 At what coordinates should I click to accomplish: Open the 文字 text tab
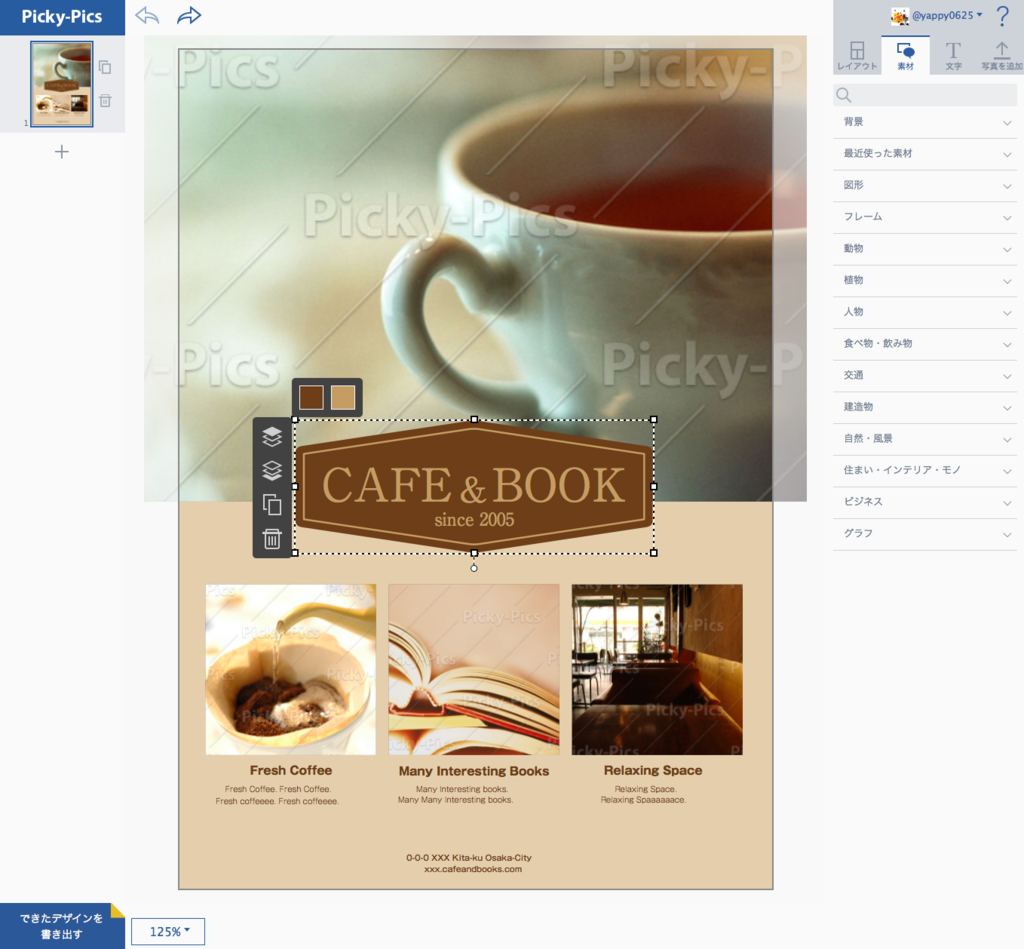953,56
